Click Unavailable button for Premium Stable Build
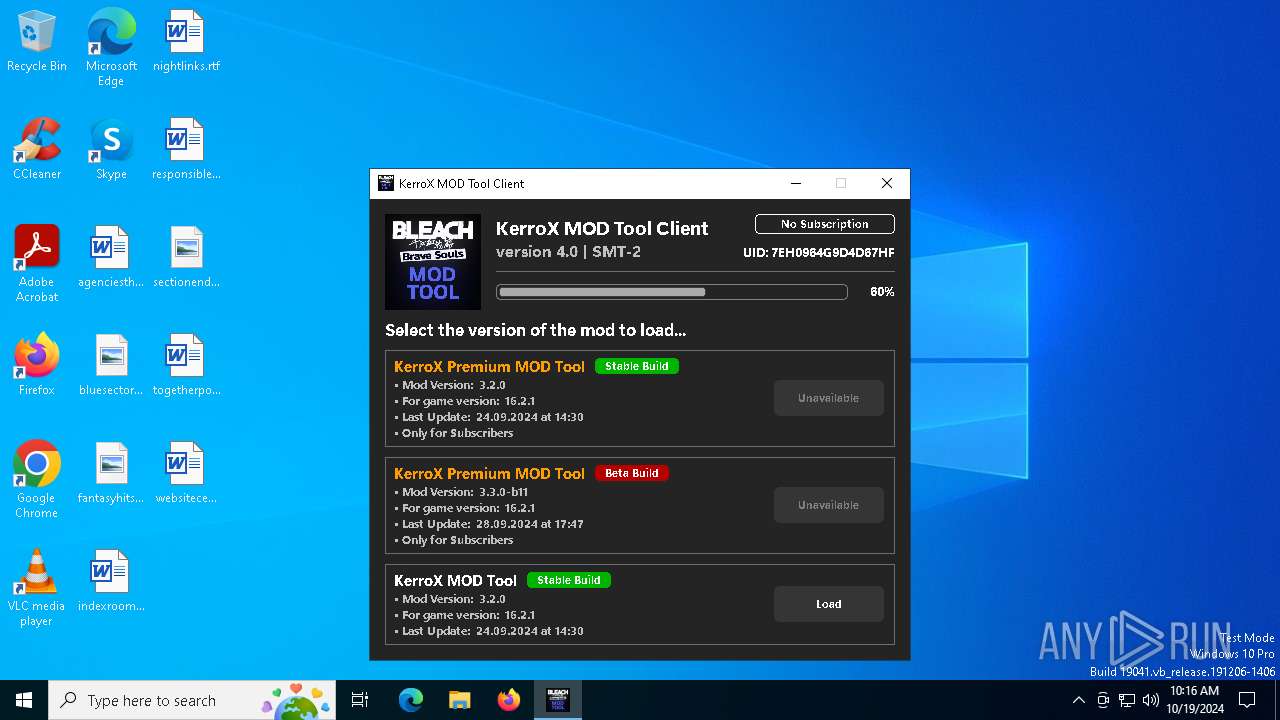 tap(829, 398)
